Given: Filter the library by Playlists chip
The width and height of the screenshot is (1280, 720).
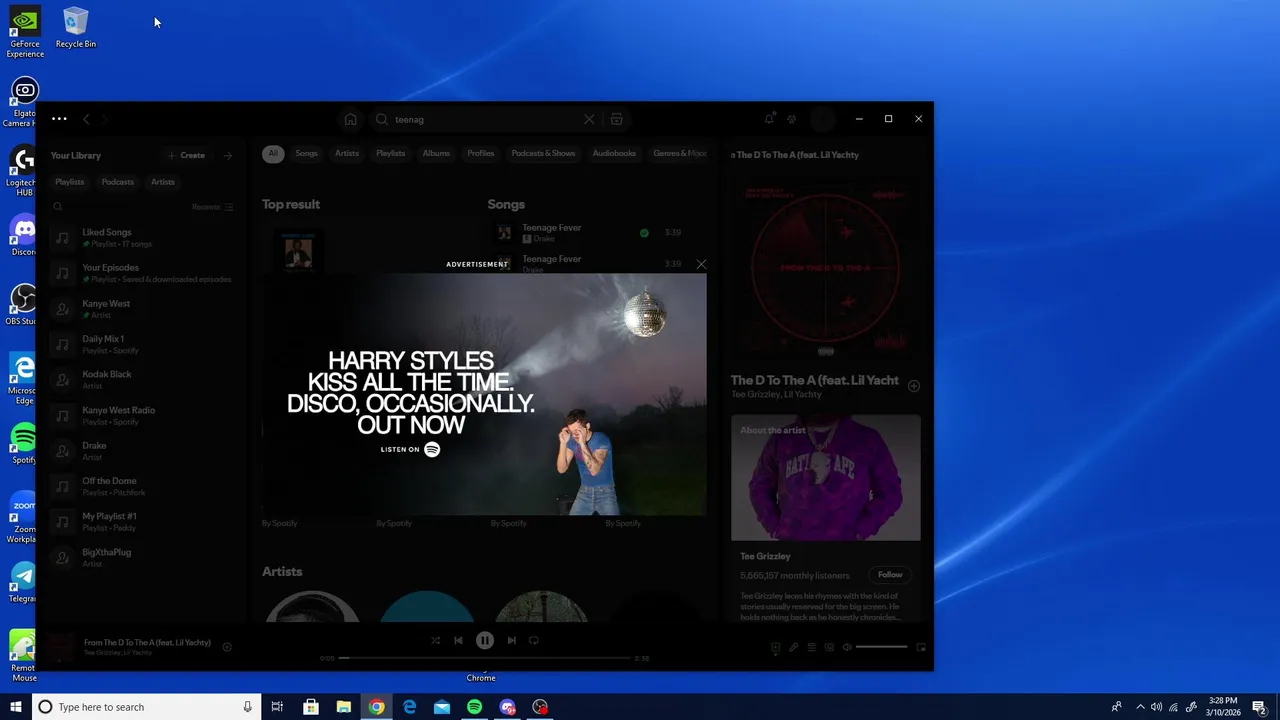Looking at the screenshot, I should click(x=70, y=182).
